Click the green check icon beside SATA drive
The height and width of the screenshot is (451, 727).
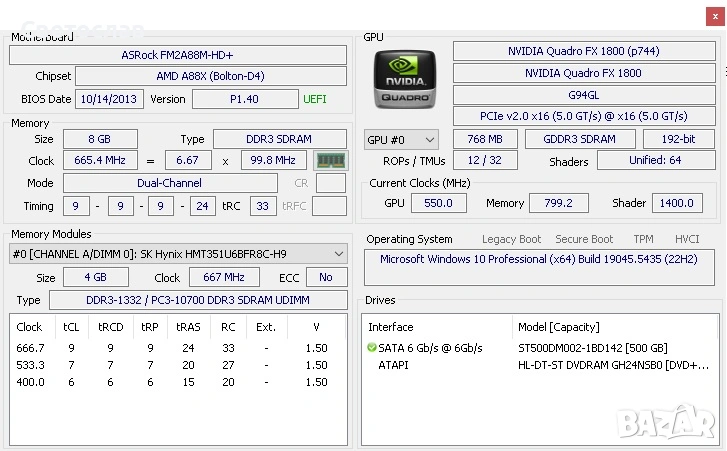tap(372, 348)
